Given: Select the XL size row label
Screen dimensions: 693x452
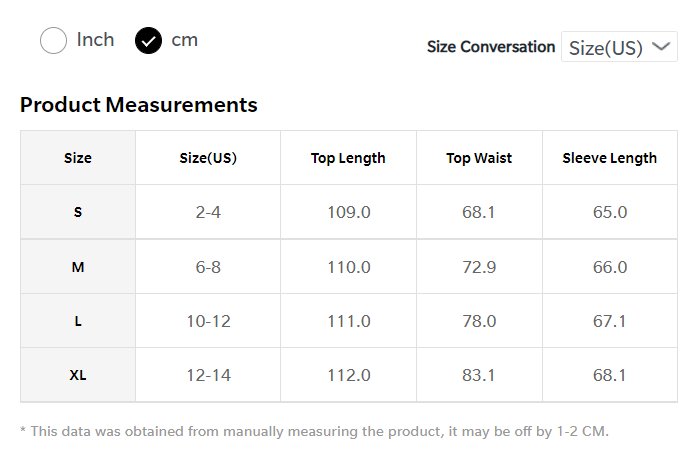Looking at the screenshot, I should (78, 375).
